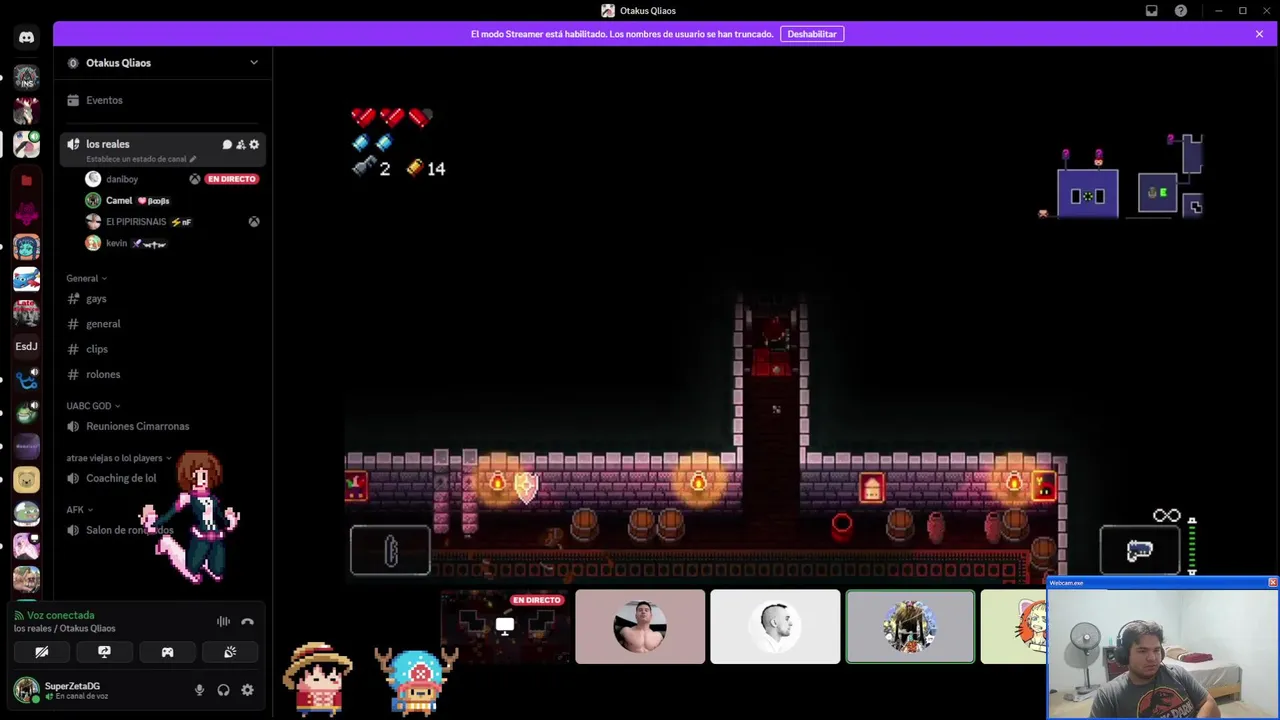The height and width of the screenshot is (720, 1280).
Task: Open the blue airplane server icon
Action: coord(27,279)
